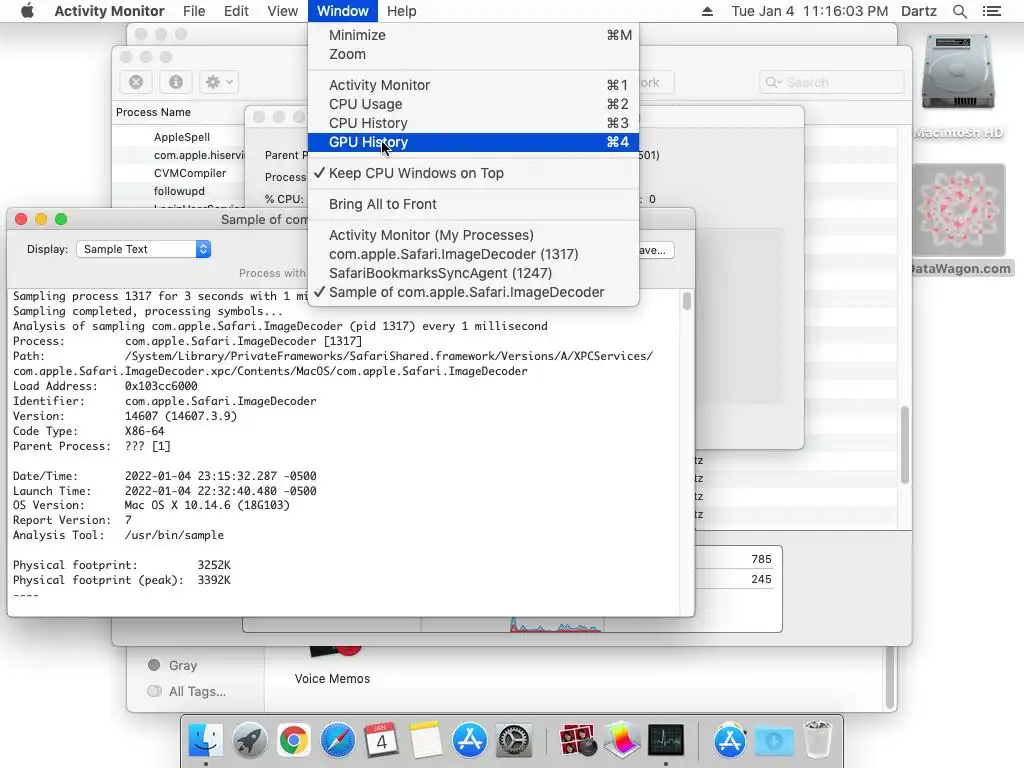The width and height of the screenshot is (1024, 768).
Task: Click the quit process X toolbar button
Action: point(136,82)
